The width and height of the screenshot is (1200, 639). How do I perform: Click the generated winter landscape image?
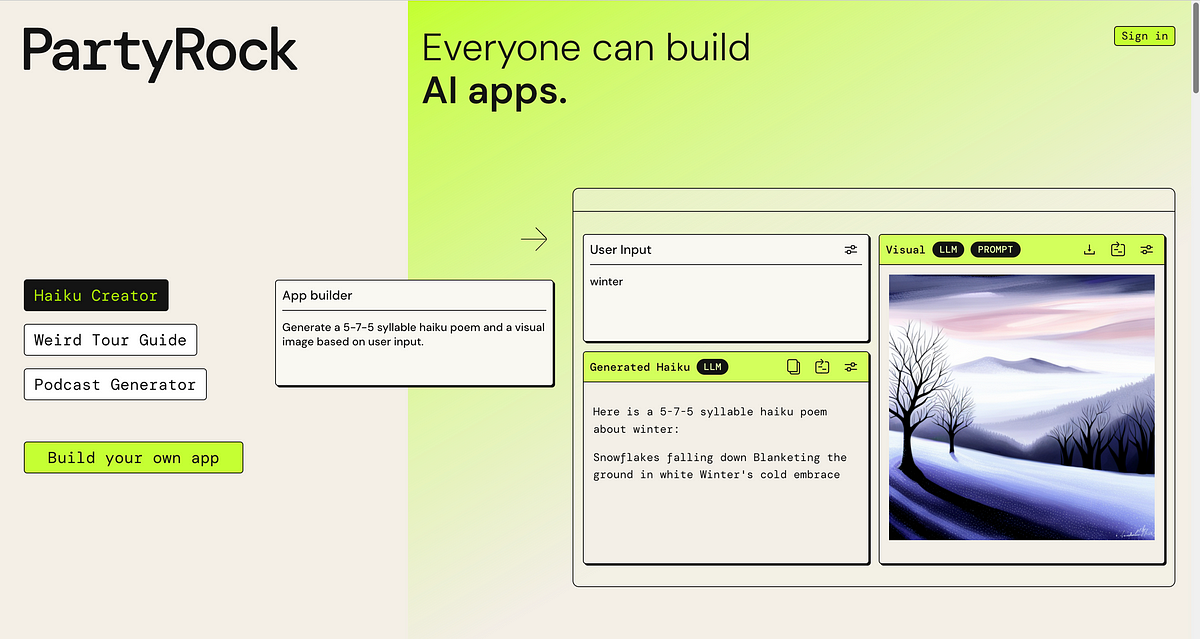(x=1021, y=407)
